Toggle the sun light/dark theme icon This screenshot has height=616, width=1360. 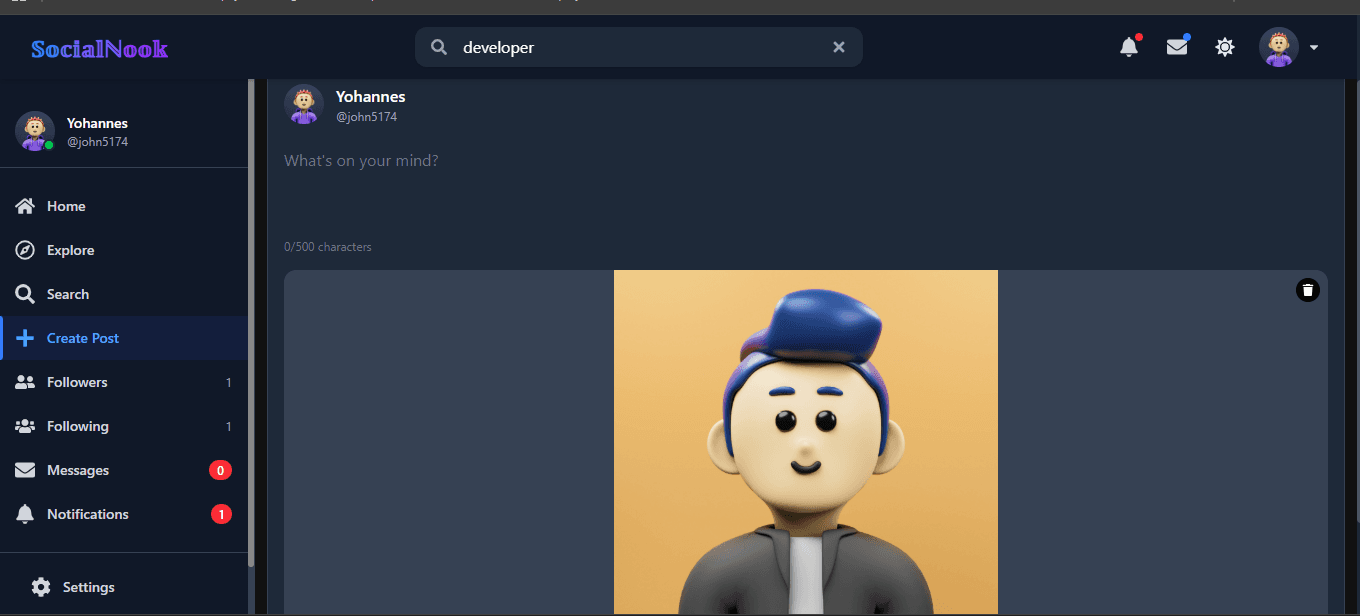coord(1225,47)
